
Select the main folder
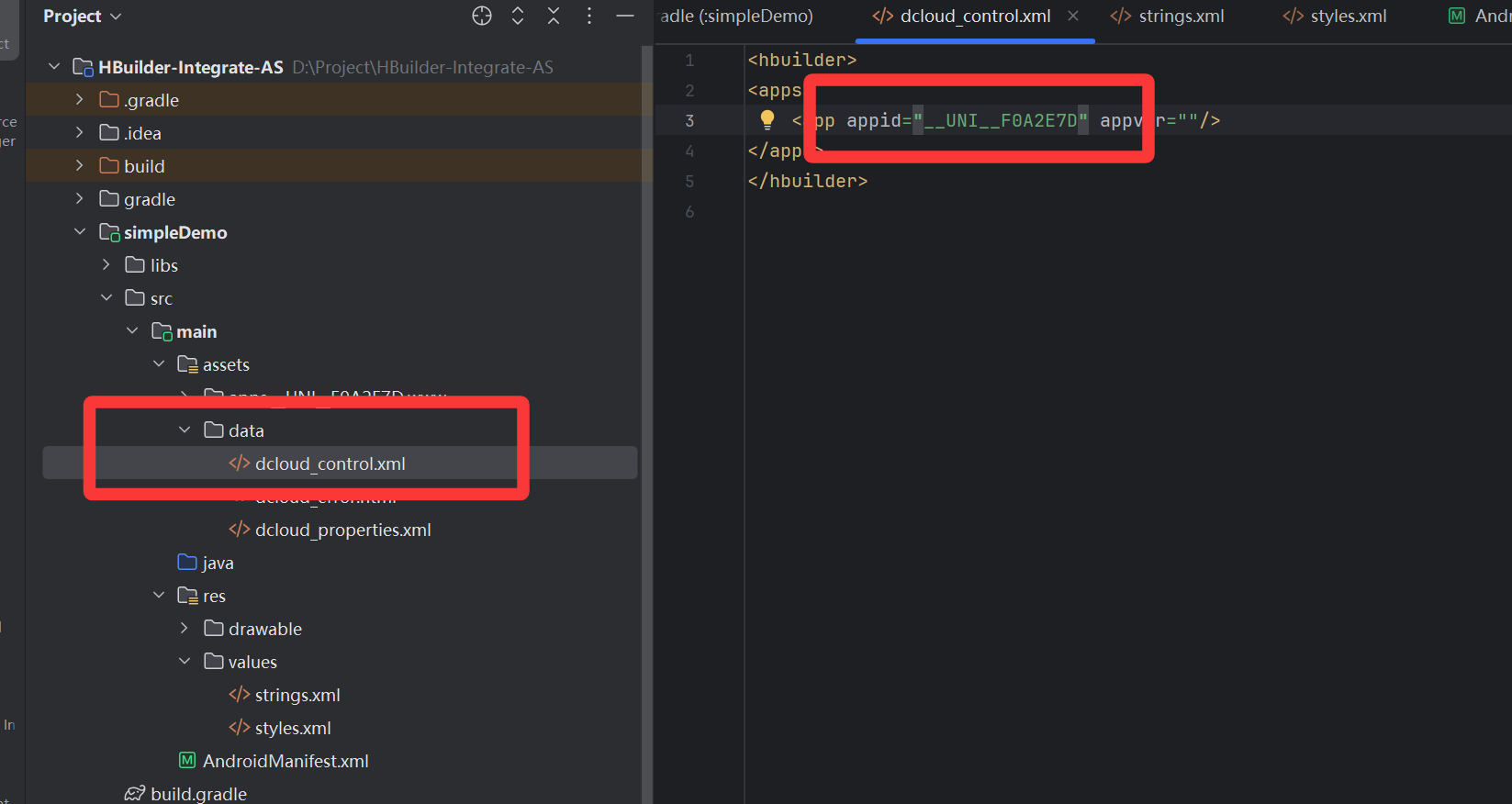coord(196,331)
